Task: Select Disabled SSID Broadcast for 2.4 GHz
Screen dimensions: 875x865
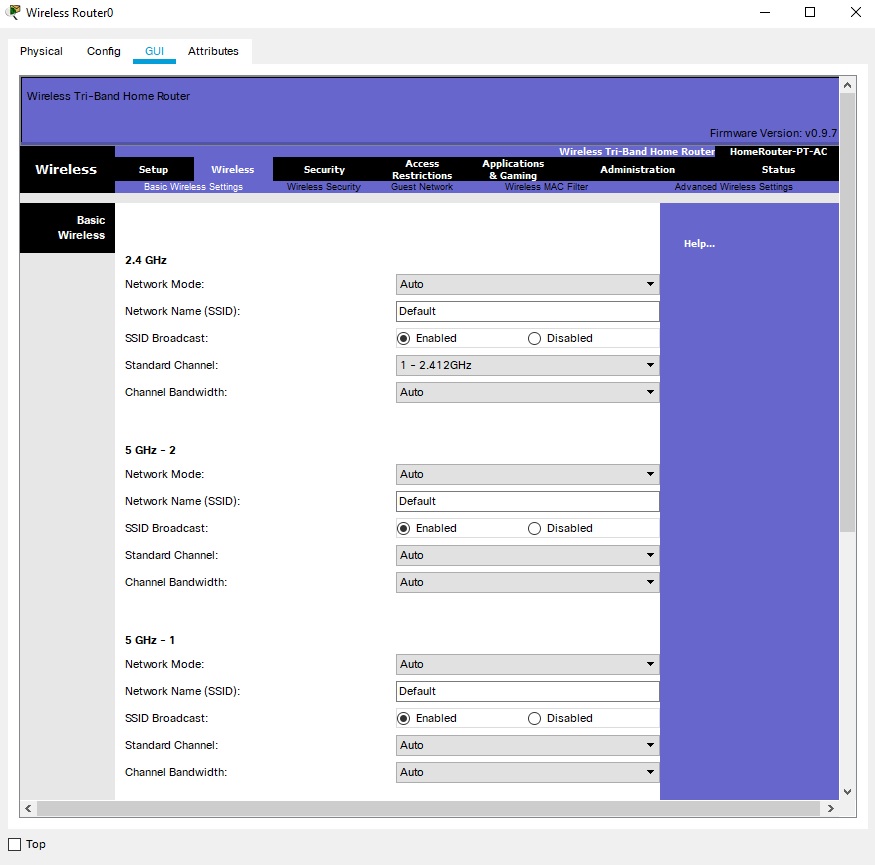Action: [x=534, y=338]
